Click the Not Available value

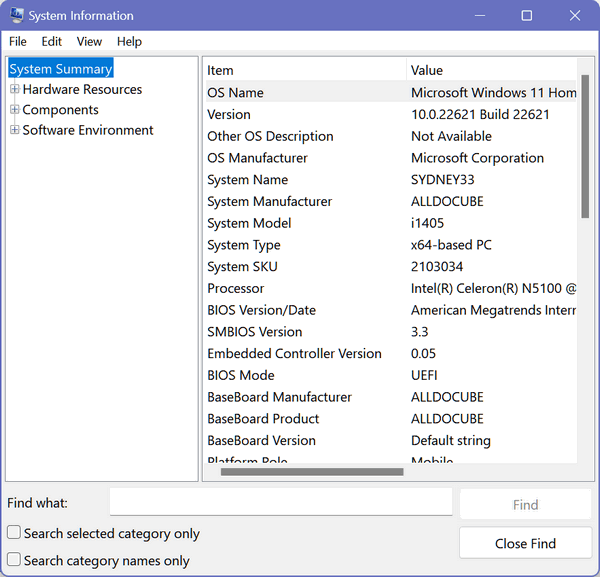pos(451,136)
